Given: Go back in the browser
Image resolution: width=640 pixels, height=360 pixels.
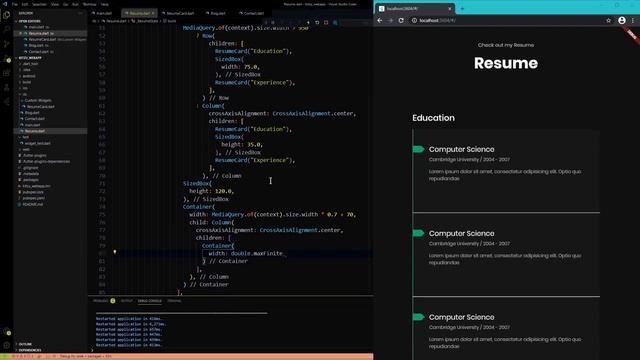Looking at the screenshot, I should pos(380,20).
